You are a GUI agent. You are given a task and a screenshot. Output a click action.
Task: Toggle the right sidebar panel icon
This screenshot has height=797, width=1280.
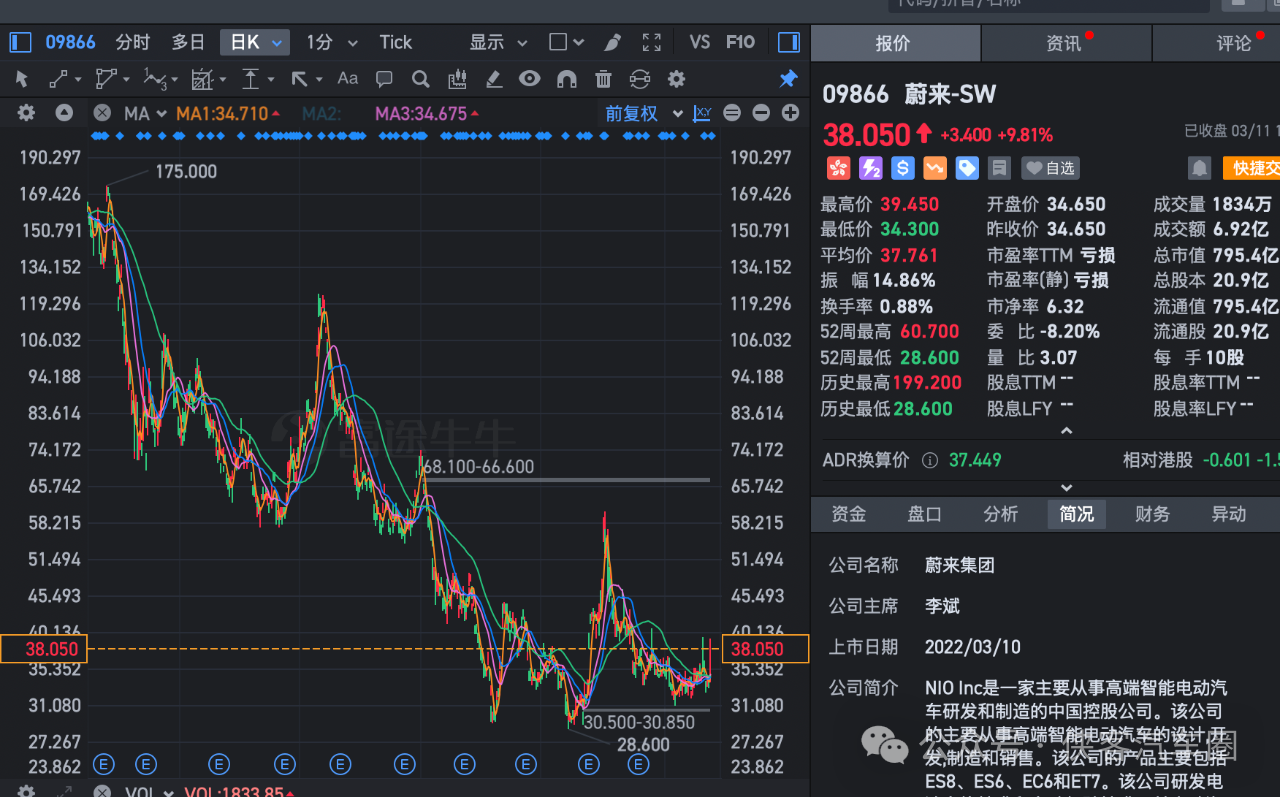(x=789, y=42)
